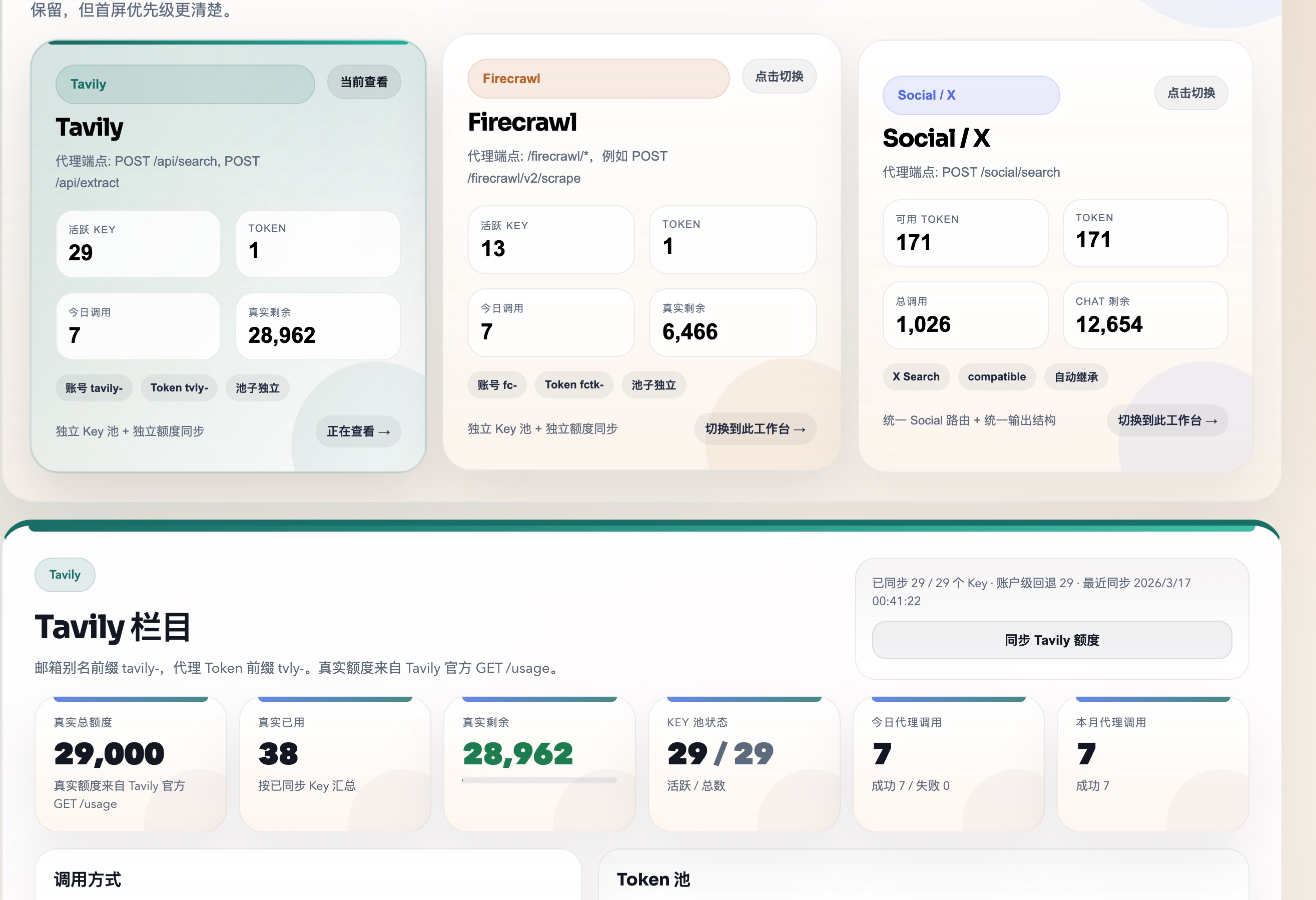
Task: Click the Token tvly- tag
Action: 179,388
